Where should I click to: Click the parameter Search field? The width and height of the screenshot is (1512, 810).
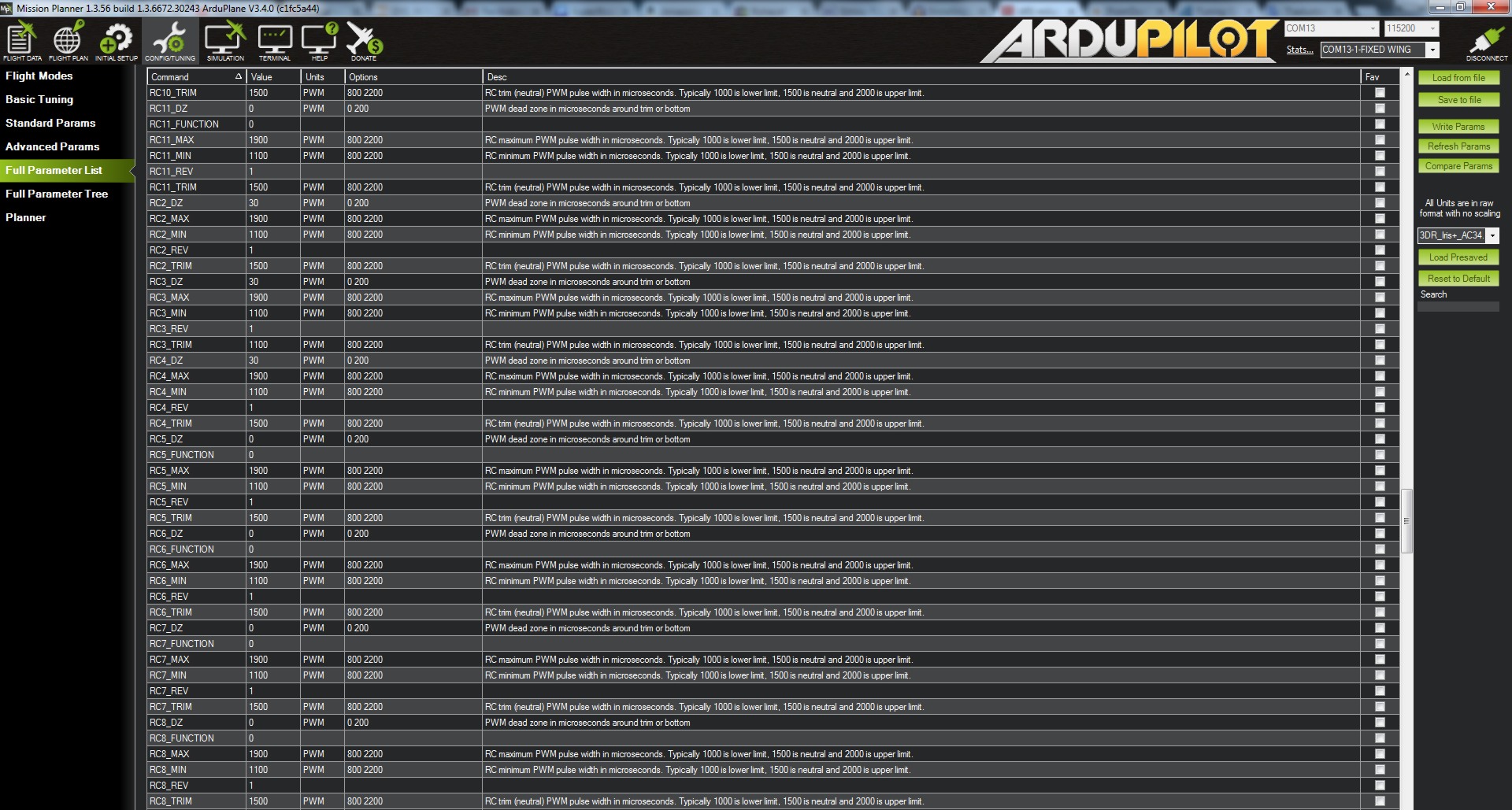pyautogui.click(x=1458, y=306)
